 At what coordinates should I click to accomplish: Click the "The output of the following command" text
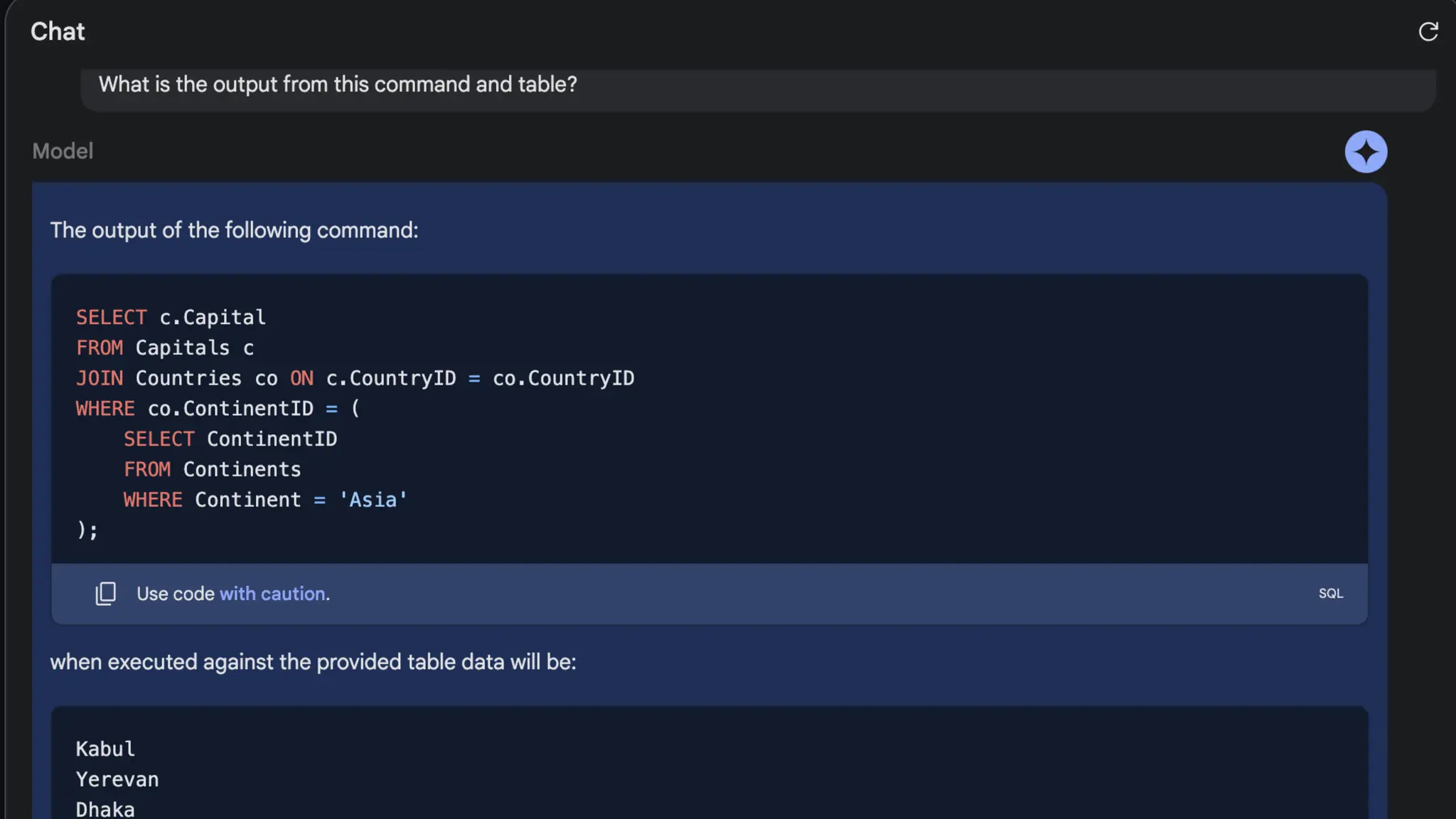[234, 230]
